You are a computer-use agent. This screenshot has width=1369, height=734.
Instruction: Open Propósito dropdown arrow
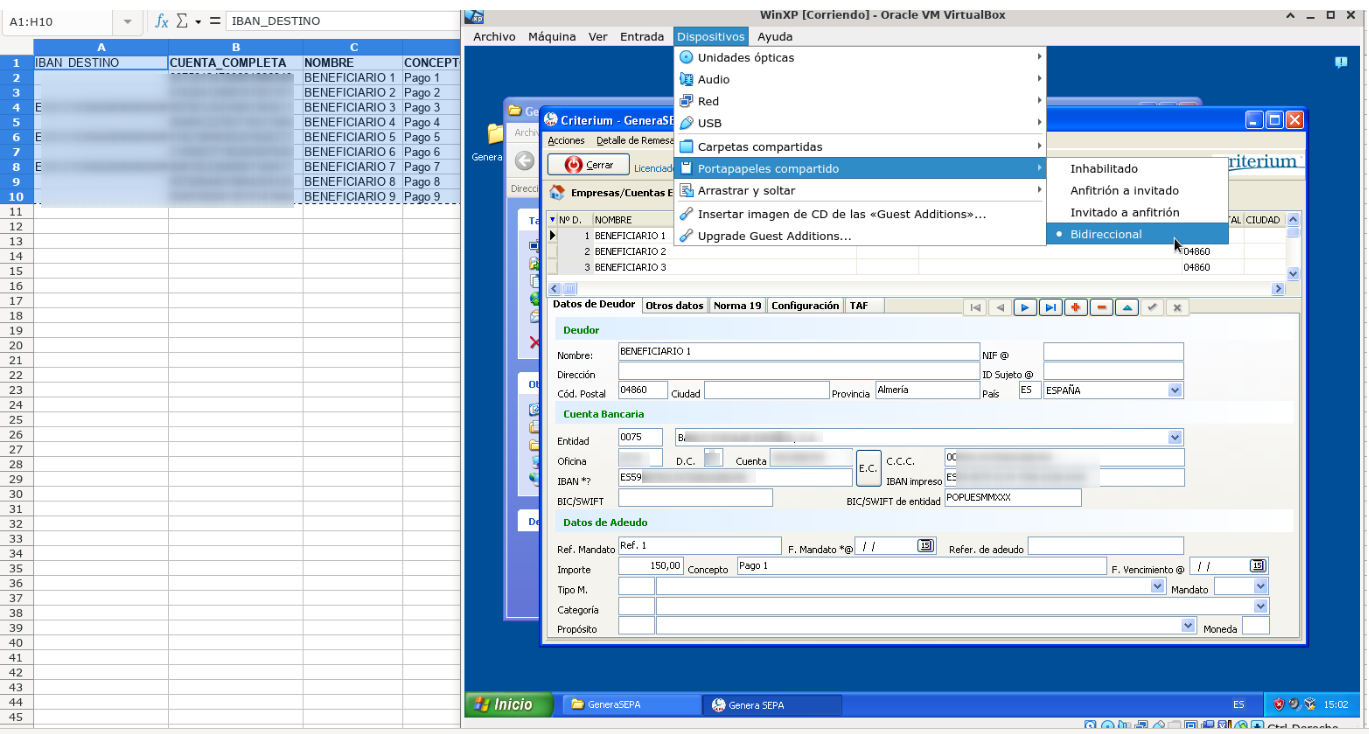pos(1188,626)
